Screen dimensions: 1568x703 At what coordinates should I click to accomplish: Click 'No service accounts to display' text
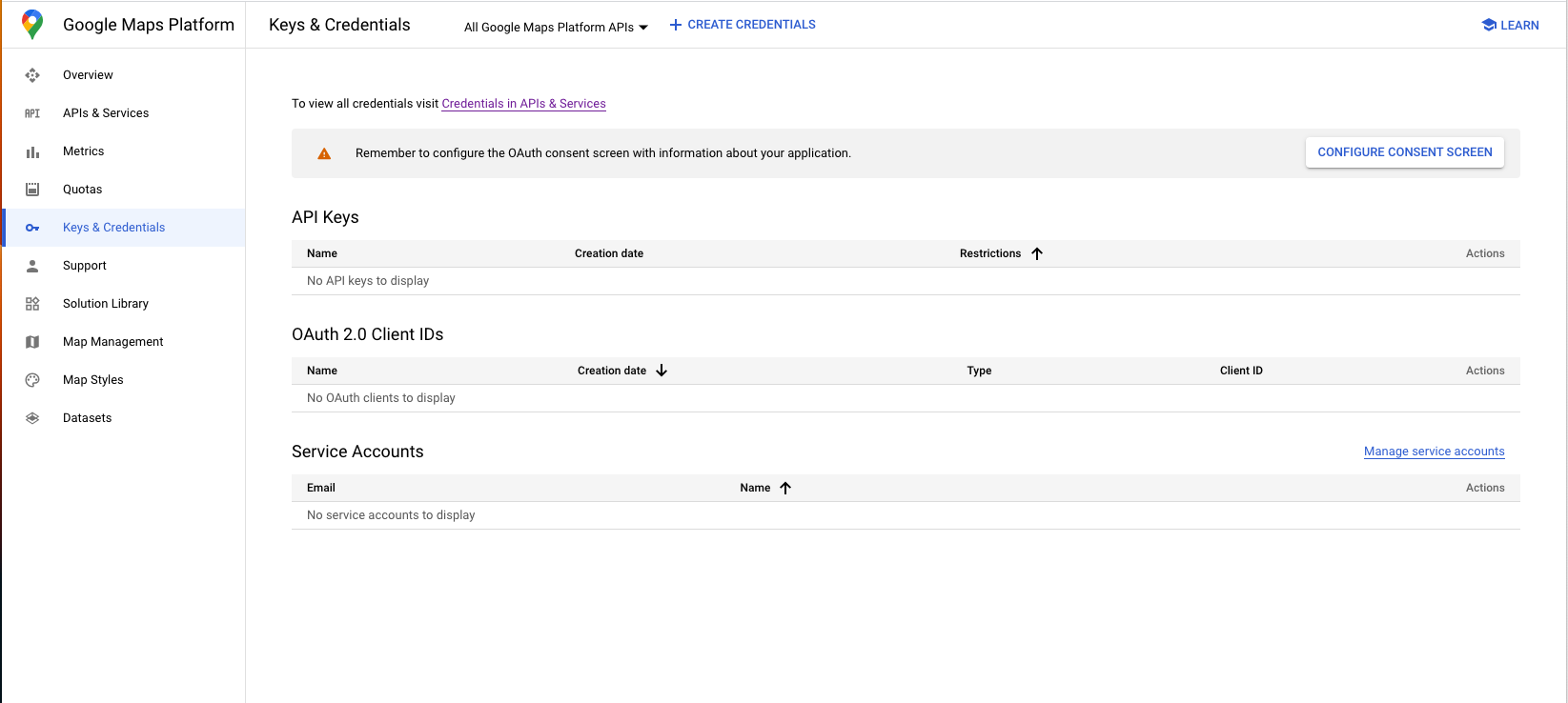(391, 515)
